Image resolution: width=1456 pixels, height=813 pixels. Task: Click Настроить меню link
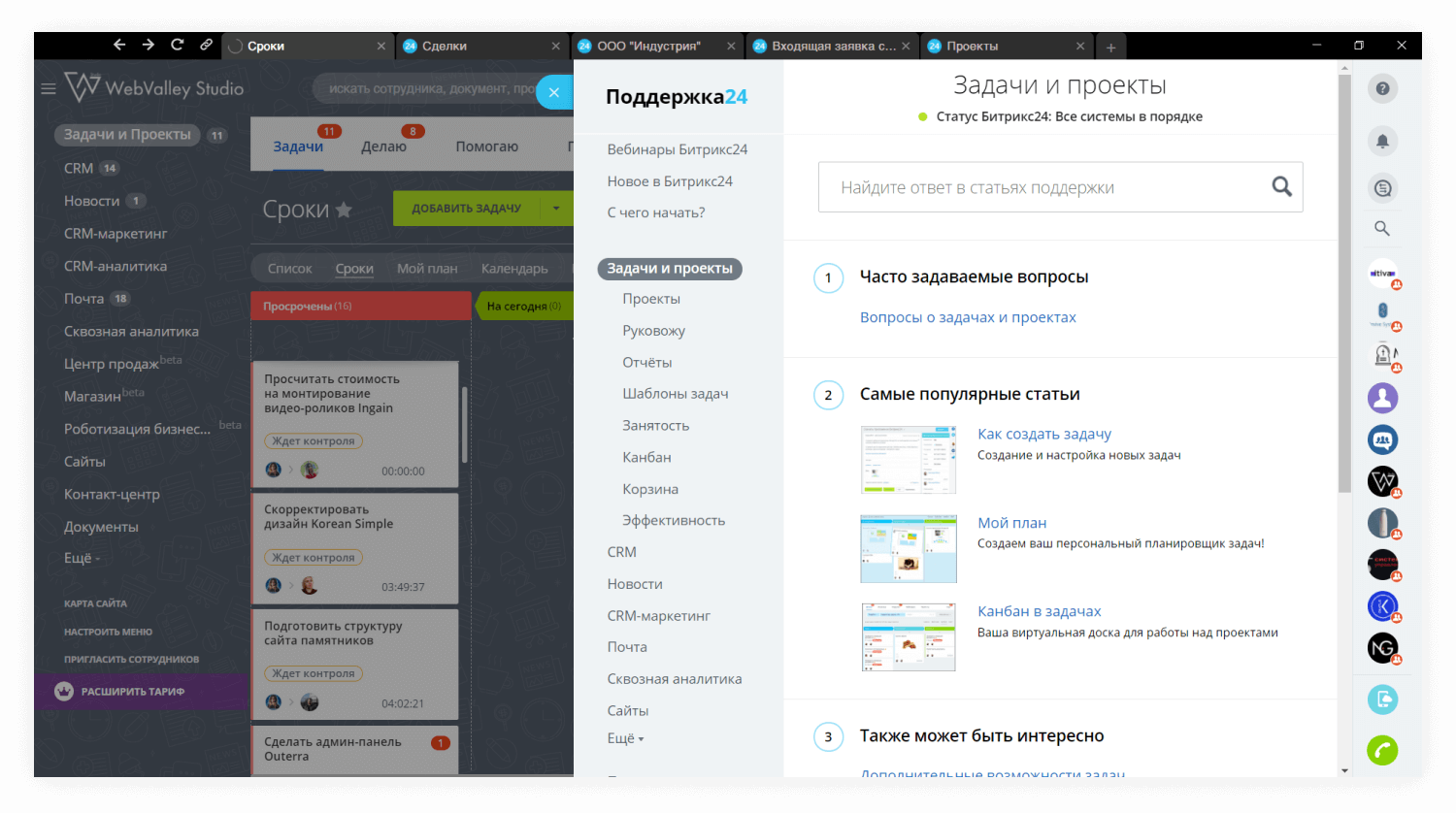point(108,632)
